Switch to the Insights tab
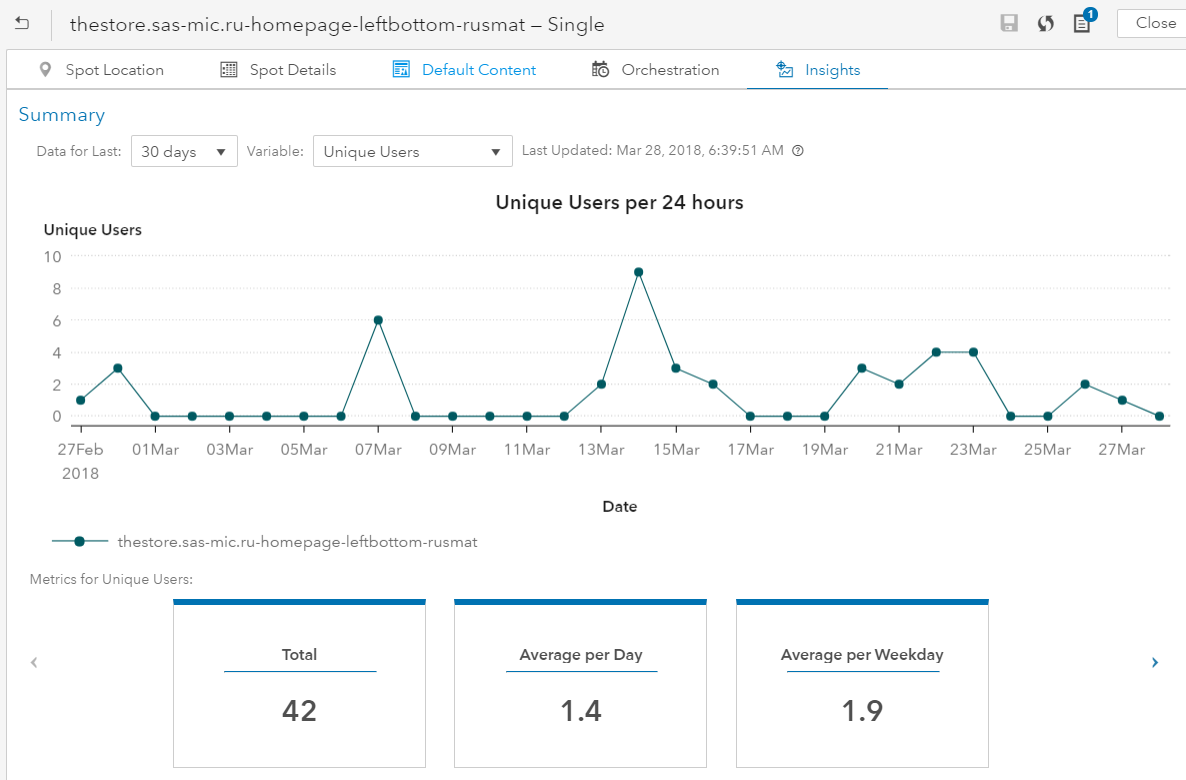Screen dimensions: 1186x780 pos(817,70)
